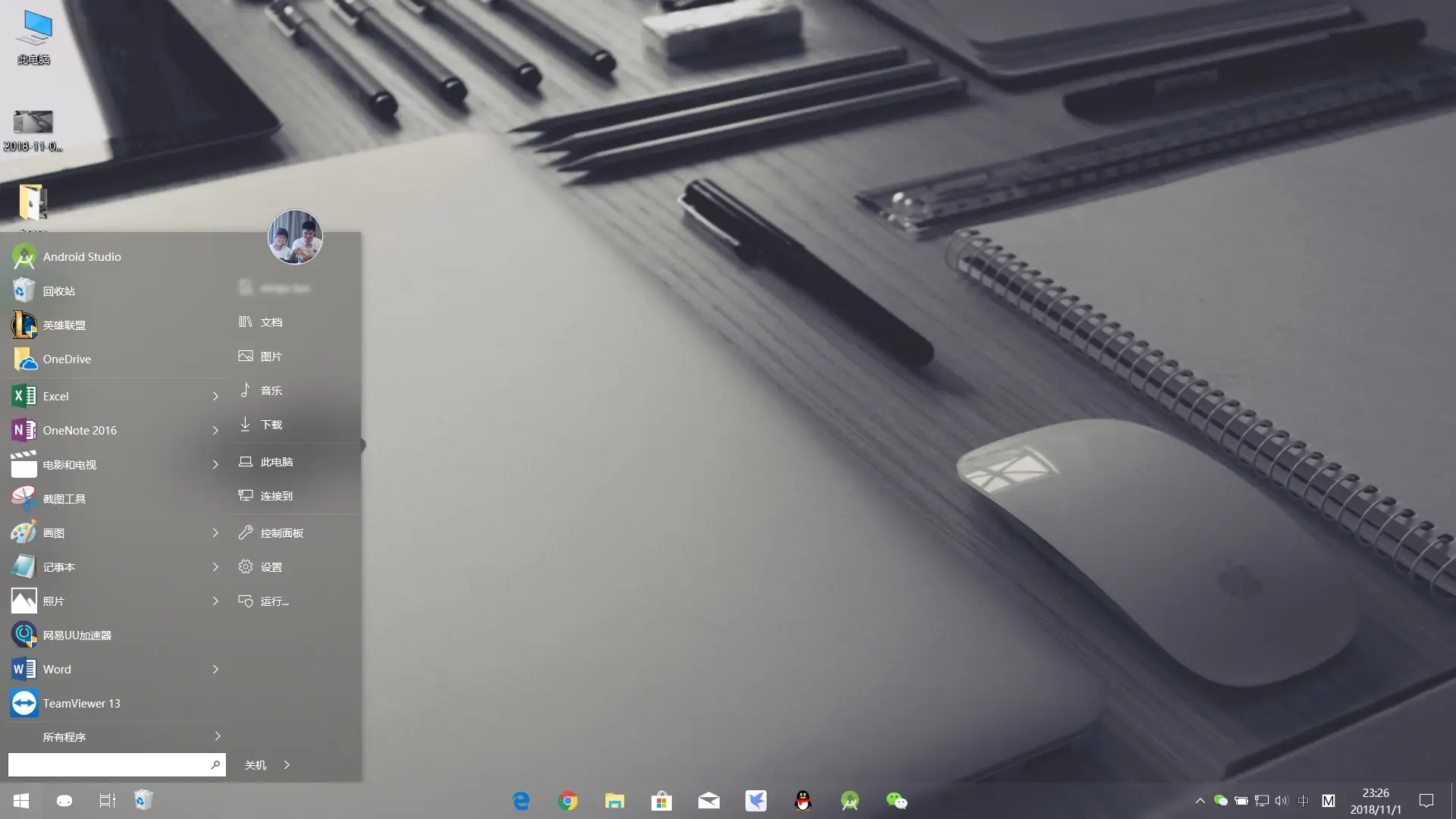
Task: Select 下载 in start menu
Action: (271, 425)
